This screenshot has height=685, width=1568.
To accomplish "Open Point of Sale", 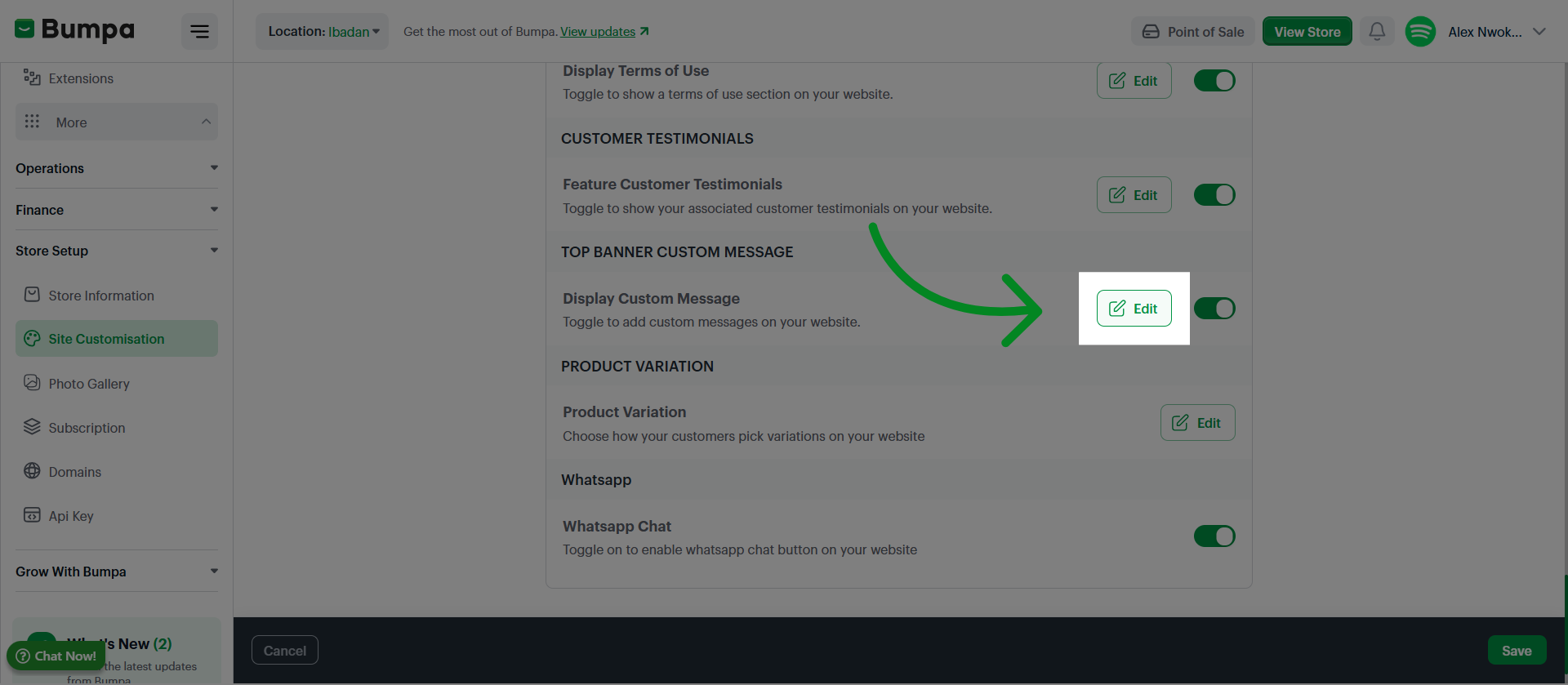I will [x=1193, y=32].
